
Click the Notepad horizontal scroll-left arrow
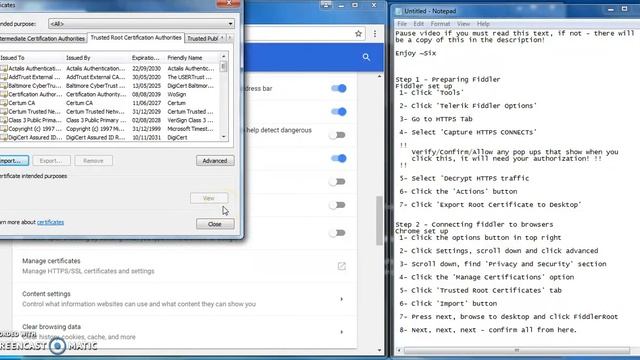(x=399, y=350)
